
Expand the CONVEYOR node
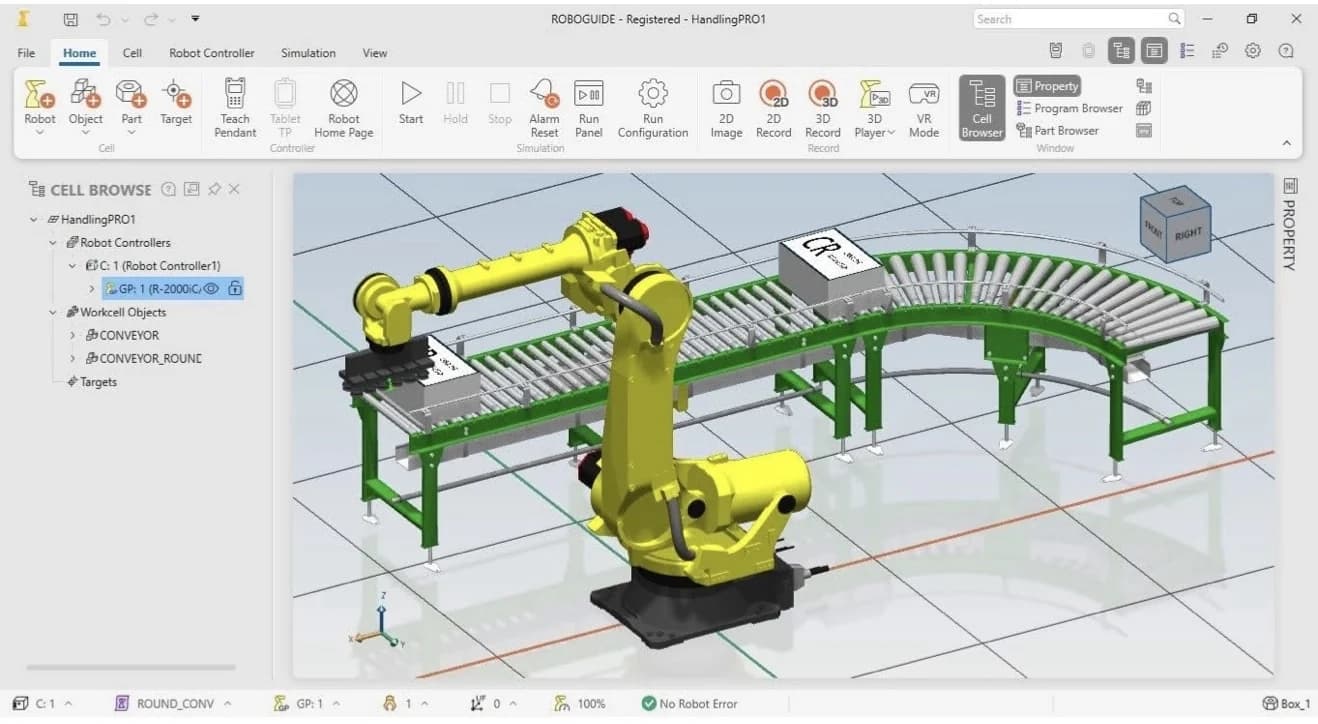(x=72, y=335)
